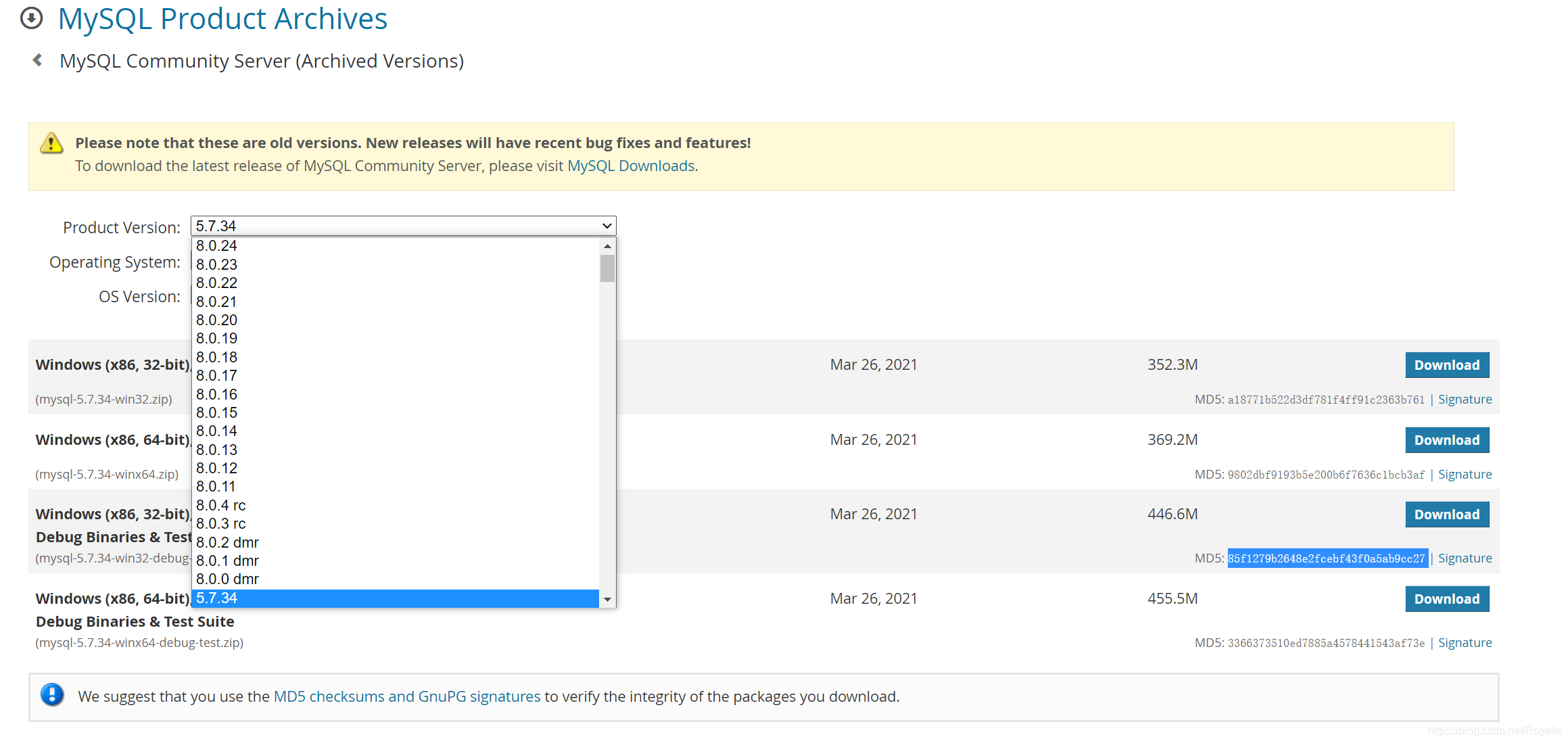Click Signature for the winx64 debug-test package
Viewport: 1568px width, 743px height.
pyautogui.click(x=1465, y=642)
